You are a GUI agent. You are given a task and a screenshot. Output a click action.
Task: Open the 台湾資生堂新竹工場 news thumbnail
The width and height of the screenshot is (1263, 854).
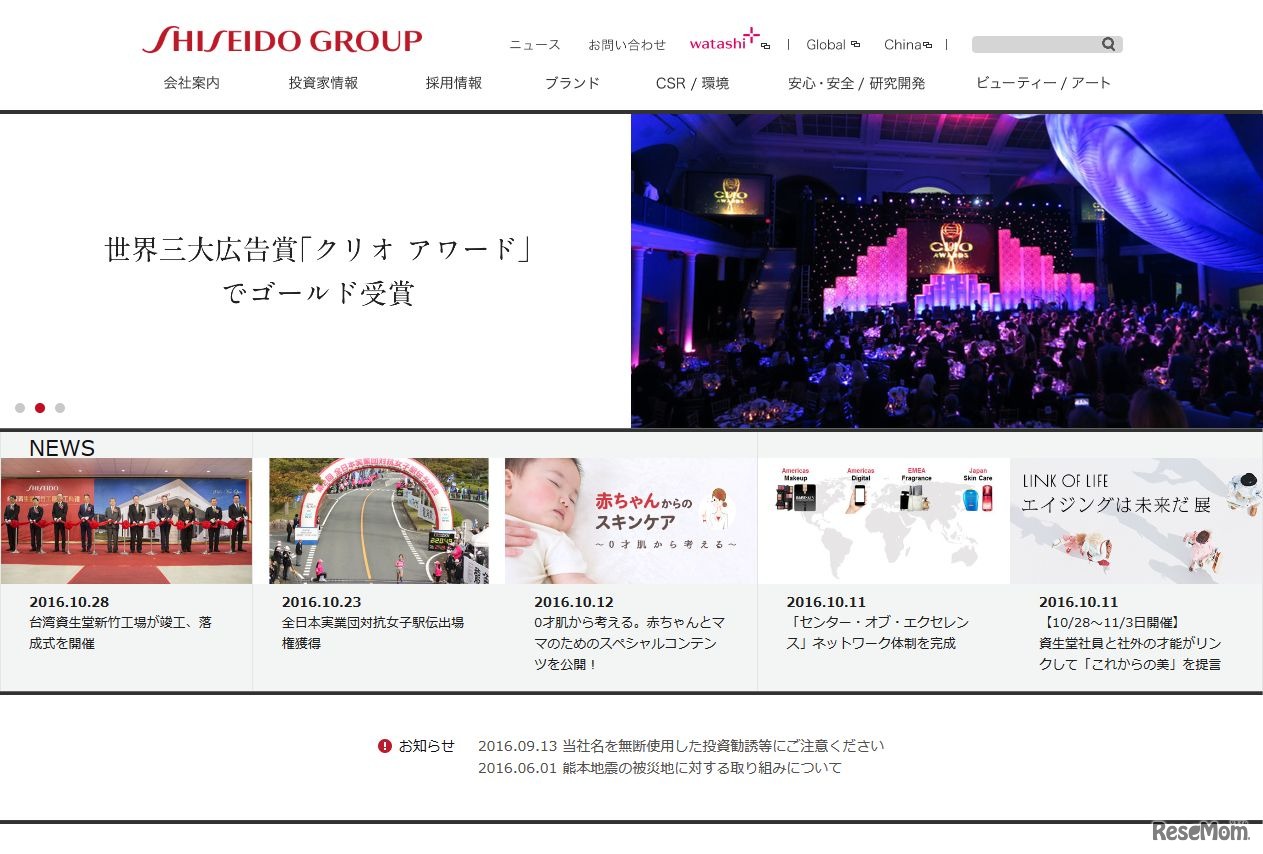(x=127, y=519)
